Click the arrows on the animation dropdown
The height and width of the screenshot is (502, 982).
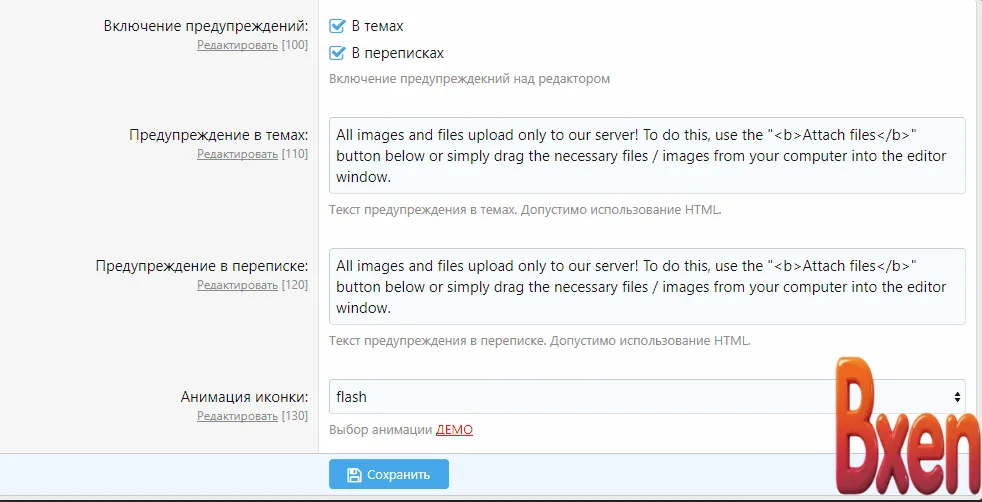click(956, 397)
